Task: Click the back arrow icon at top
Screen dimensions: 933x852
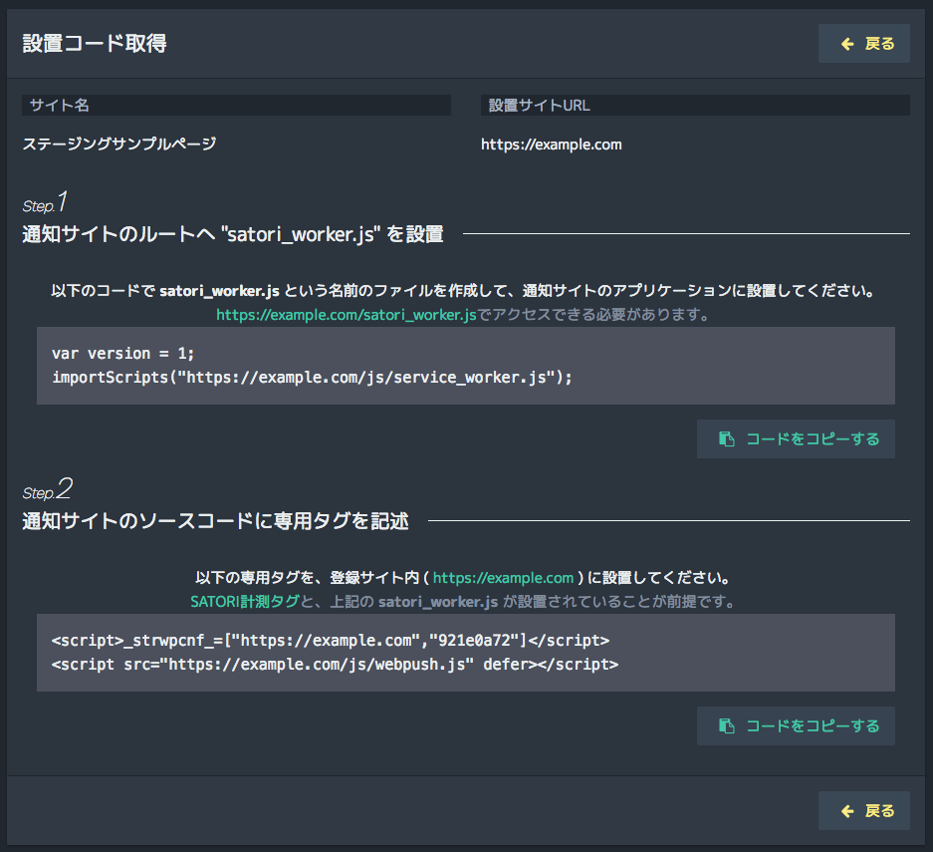Action: point(847,44)
